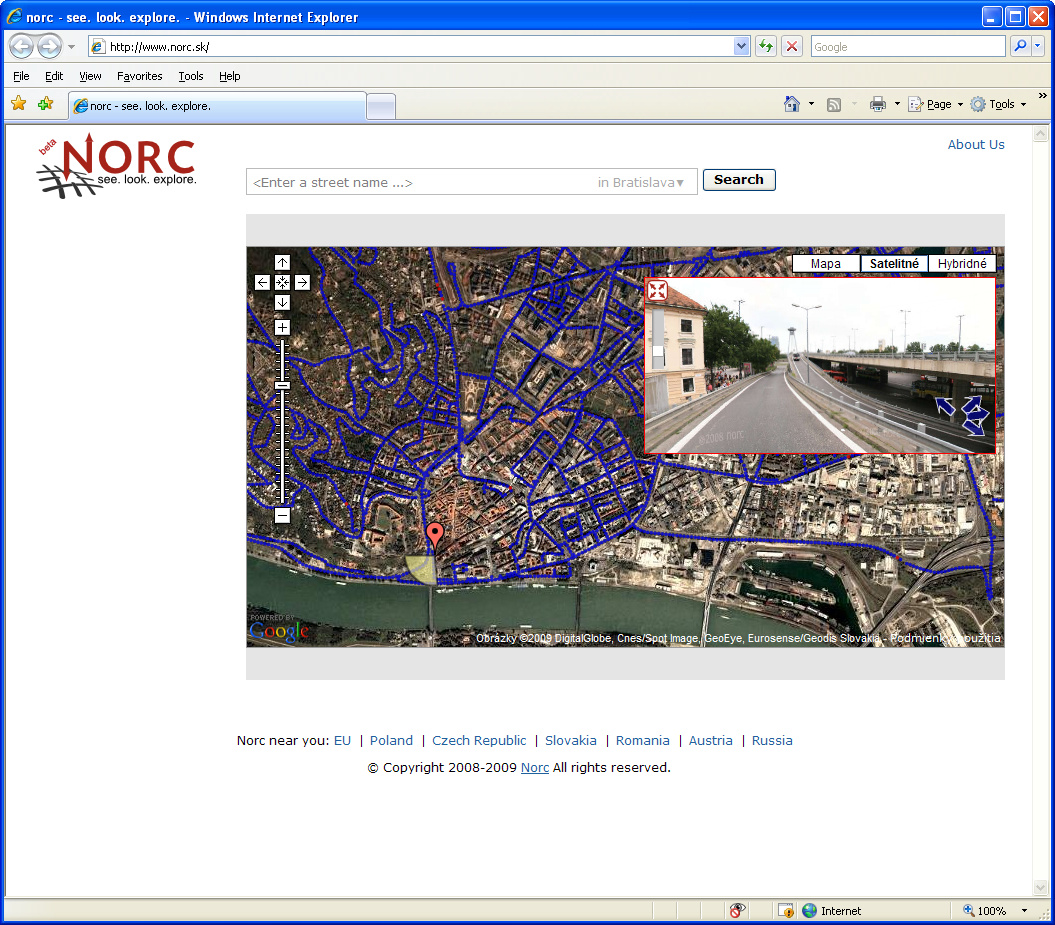
Task: Return to last map result center button
Action: 282,283
